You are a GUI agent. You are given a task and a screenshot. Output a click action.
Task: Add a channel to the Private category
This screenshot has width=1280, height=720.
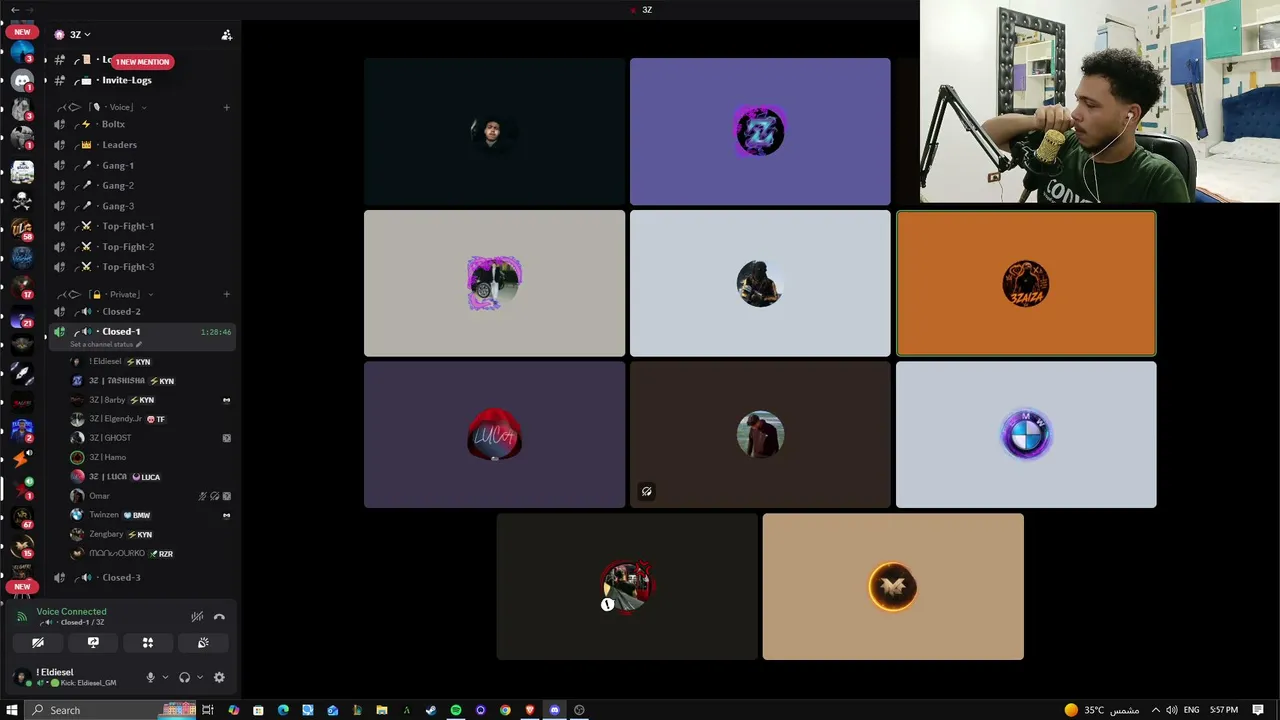point(226,295)
